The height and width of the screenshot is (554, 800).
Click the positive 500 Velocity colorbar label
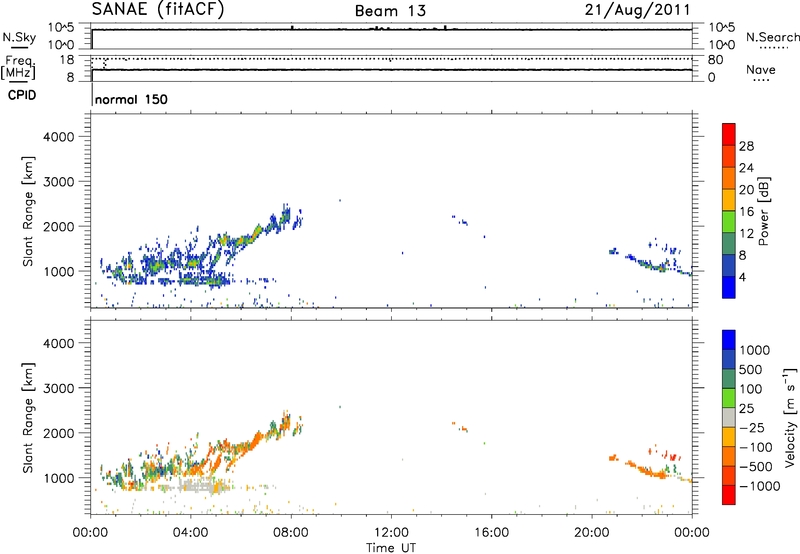pyautogui.click(x=751, y=369)
